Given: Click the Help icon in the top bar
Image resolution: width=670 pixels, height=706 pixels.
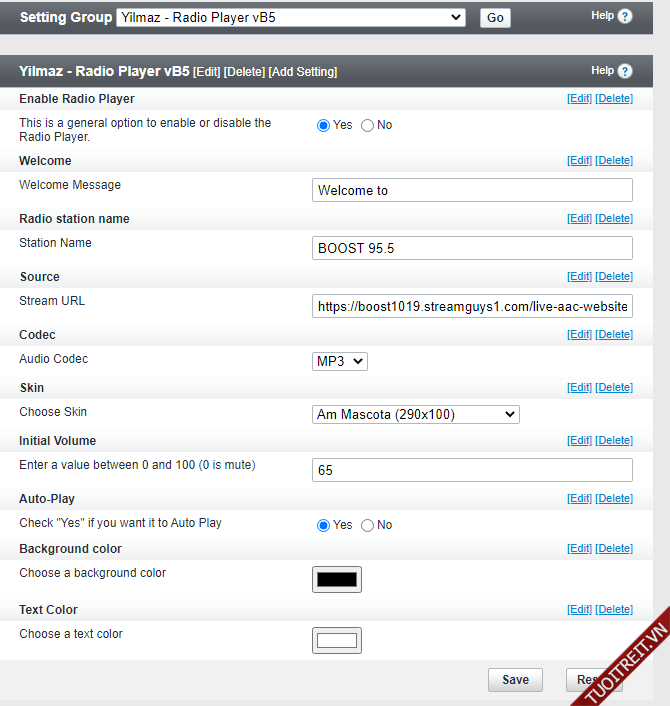Looking at the screenshot, I should click(625, 16).
